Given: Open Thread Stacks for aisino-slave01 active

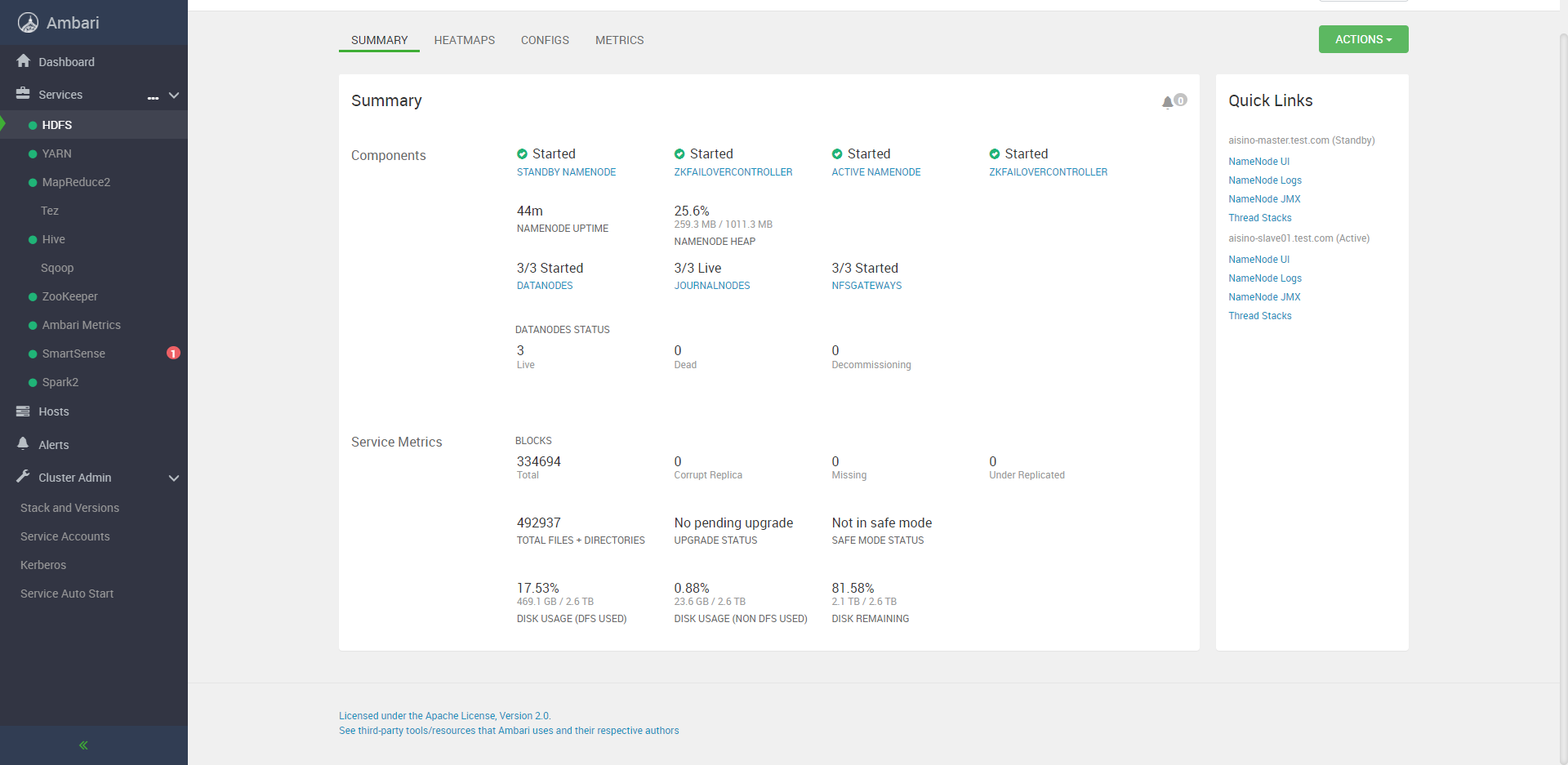Looking at the screenshot, I should [1260, 316].
